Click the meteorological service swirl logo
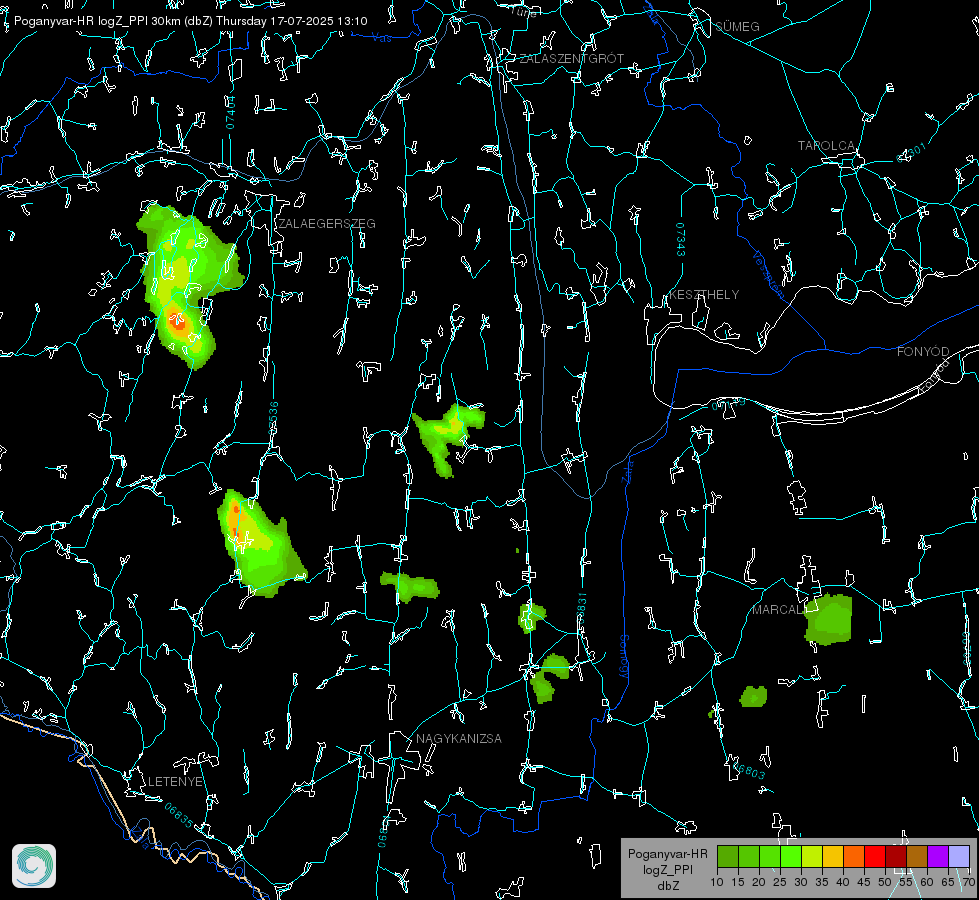This screenshot has width=979, height=900. [34, 866]
